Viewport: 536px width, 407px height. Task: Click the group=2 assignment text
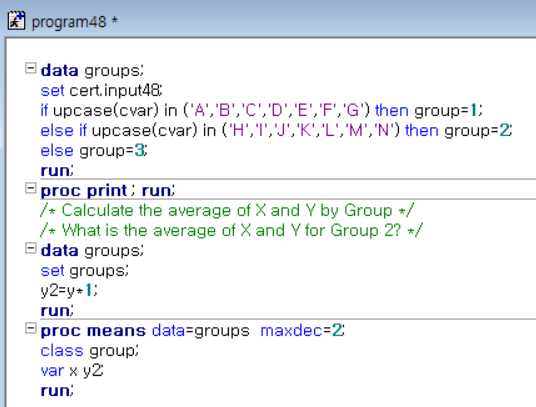point(478,131)
